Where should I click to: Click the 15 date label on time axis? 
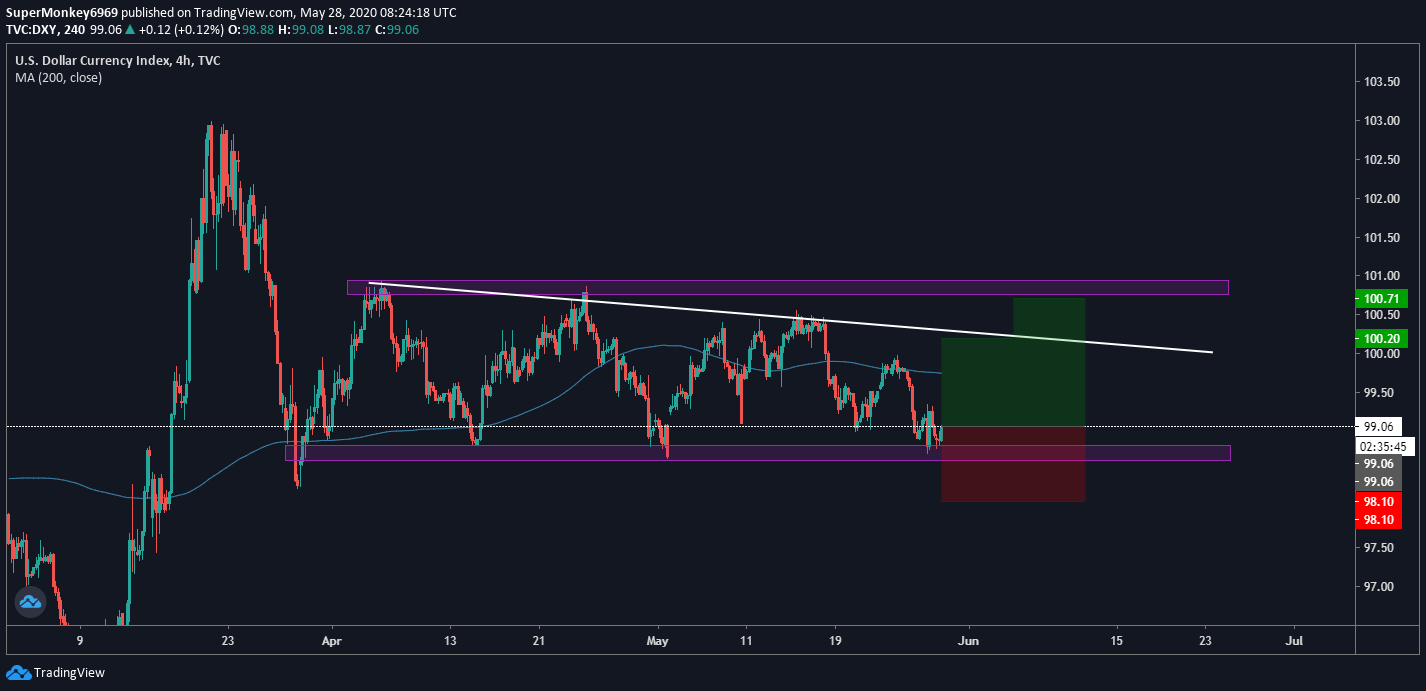[x=1116, y=640]
